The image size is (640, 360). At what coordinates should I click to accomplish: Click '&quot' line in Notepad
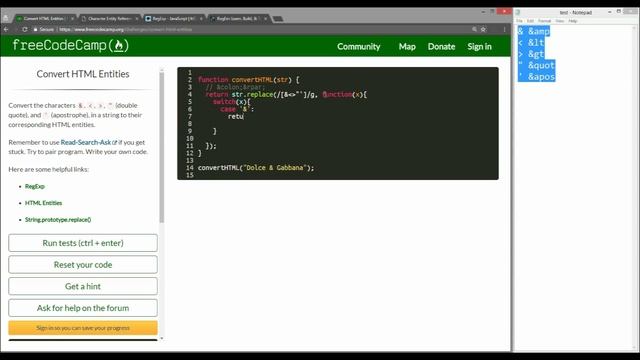(536, 65)
